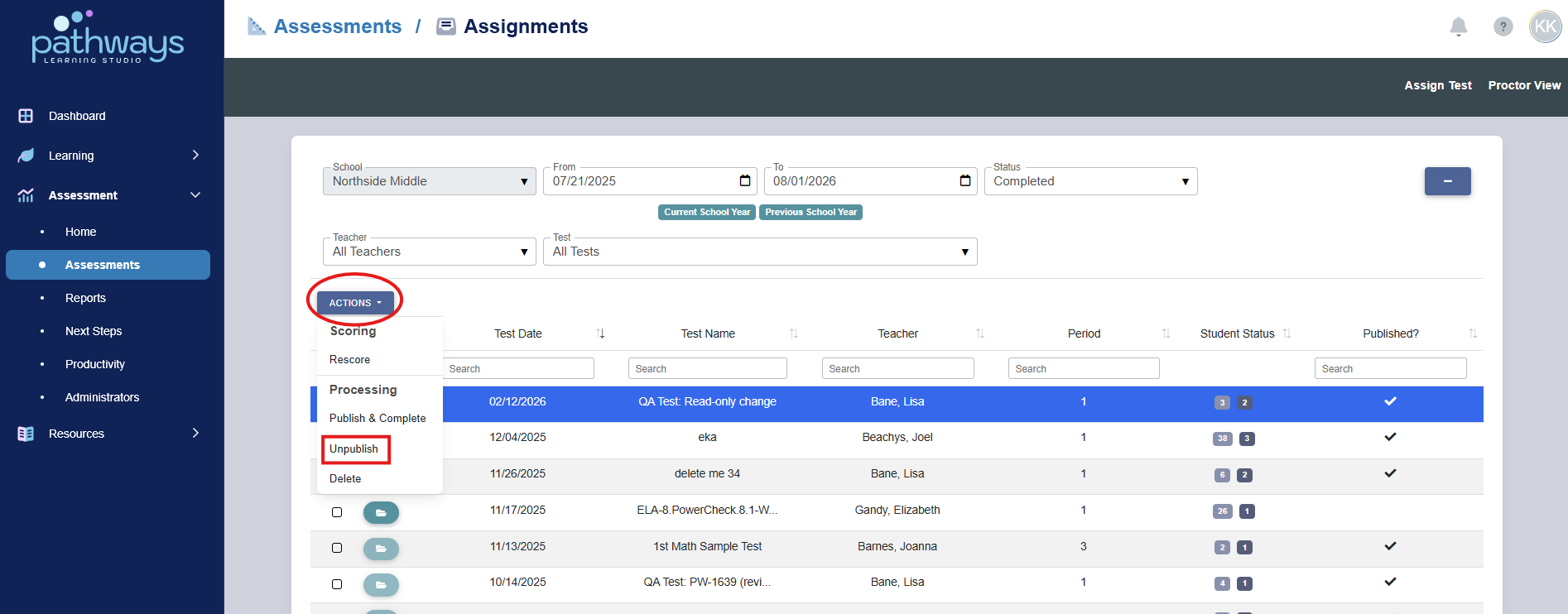Check the box for QA Test: PW-1639 row

[337, 584]
